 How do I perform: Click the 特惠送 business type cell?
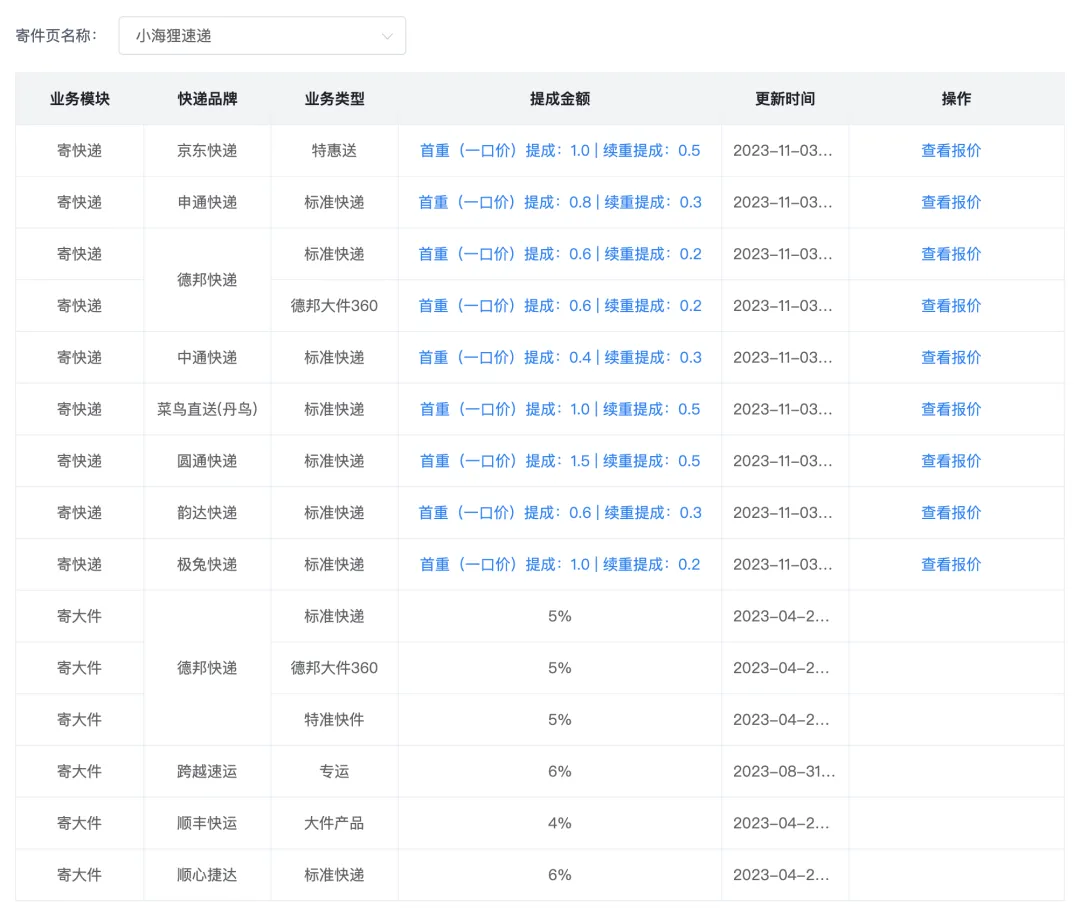click(335, 151)
